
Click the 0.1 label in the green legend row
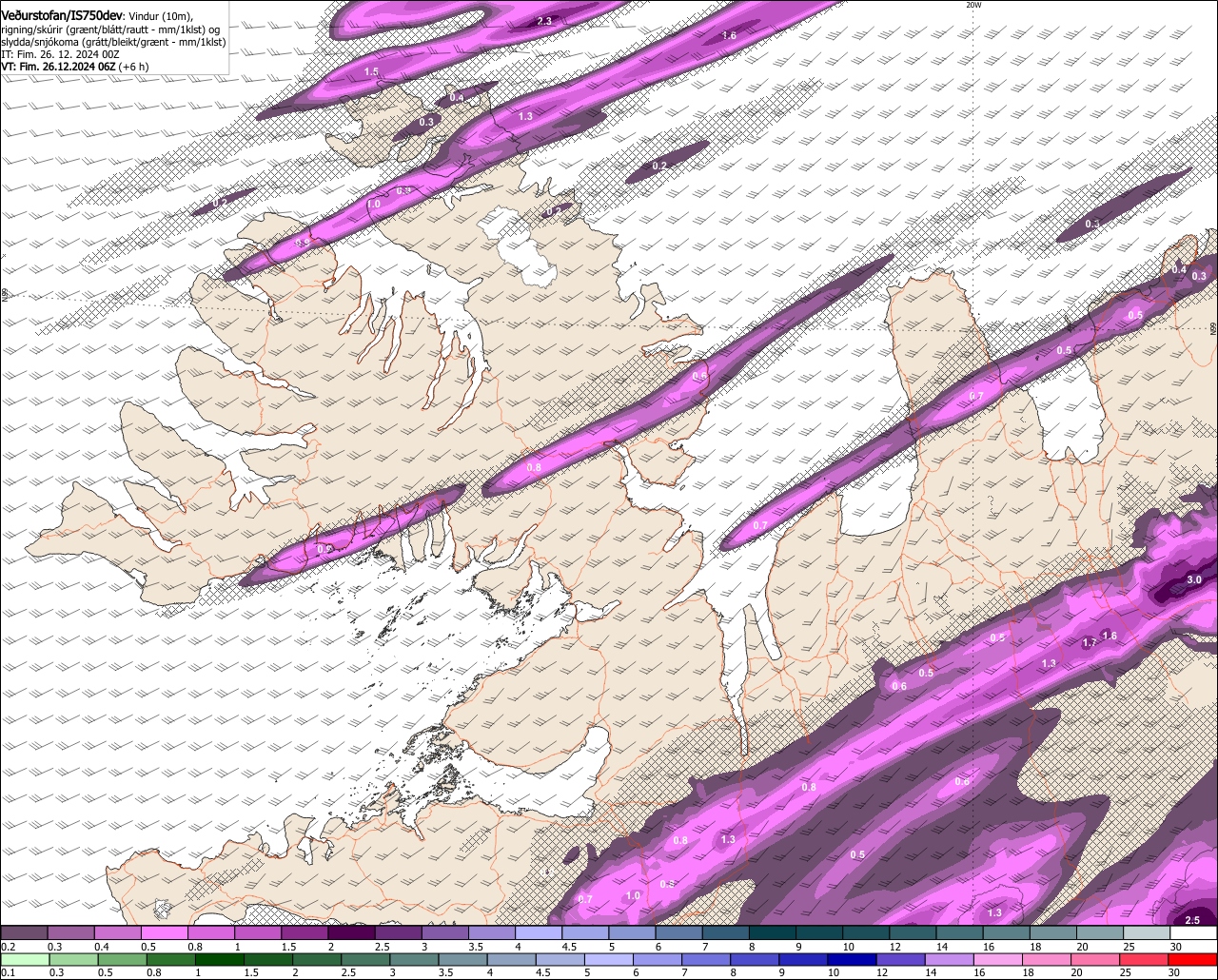(8, 972)
